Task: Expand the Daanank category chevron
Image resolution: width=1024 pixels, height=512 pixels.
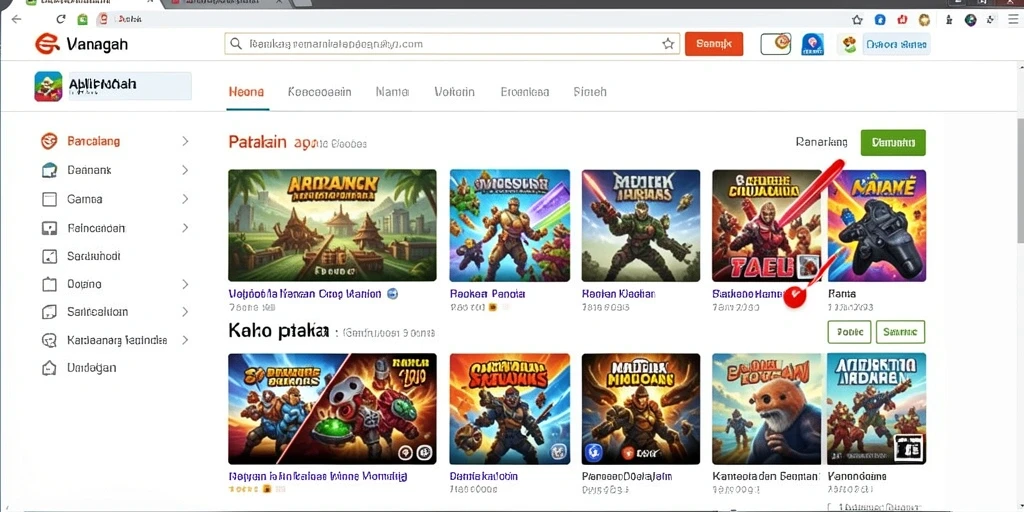Action: tap(185, 170)
